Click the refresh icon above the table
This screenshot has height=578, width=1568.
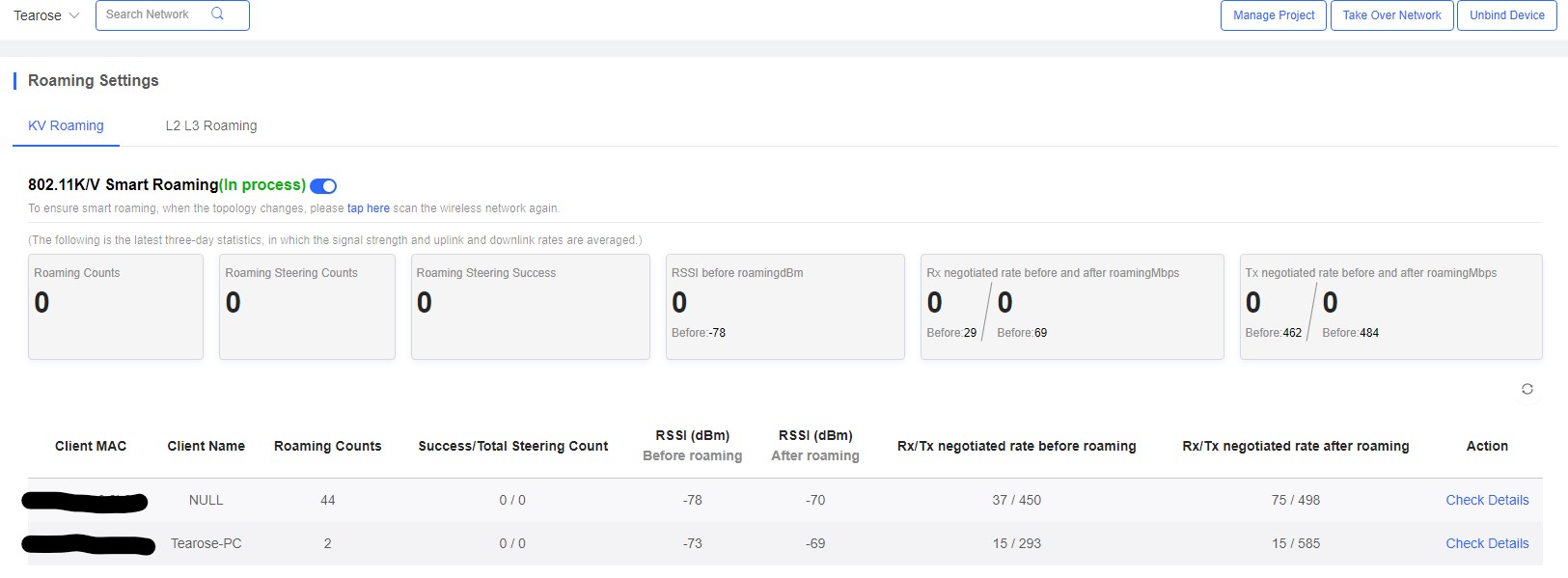tap(1527, 389)
